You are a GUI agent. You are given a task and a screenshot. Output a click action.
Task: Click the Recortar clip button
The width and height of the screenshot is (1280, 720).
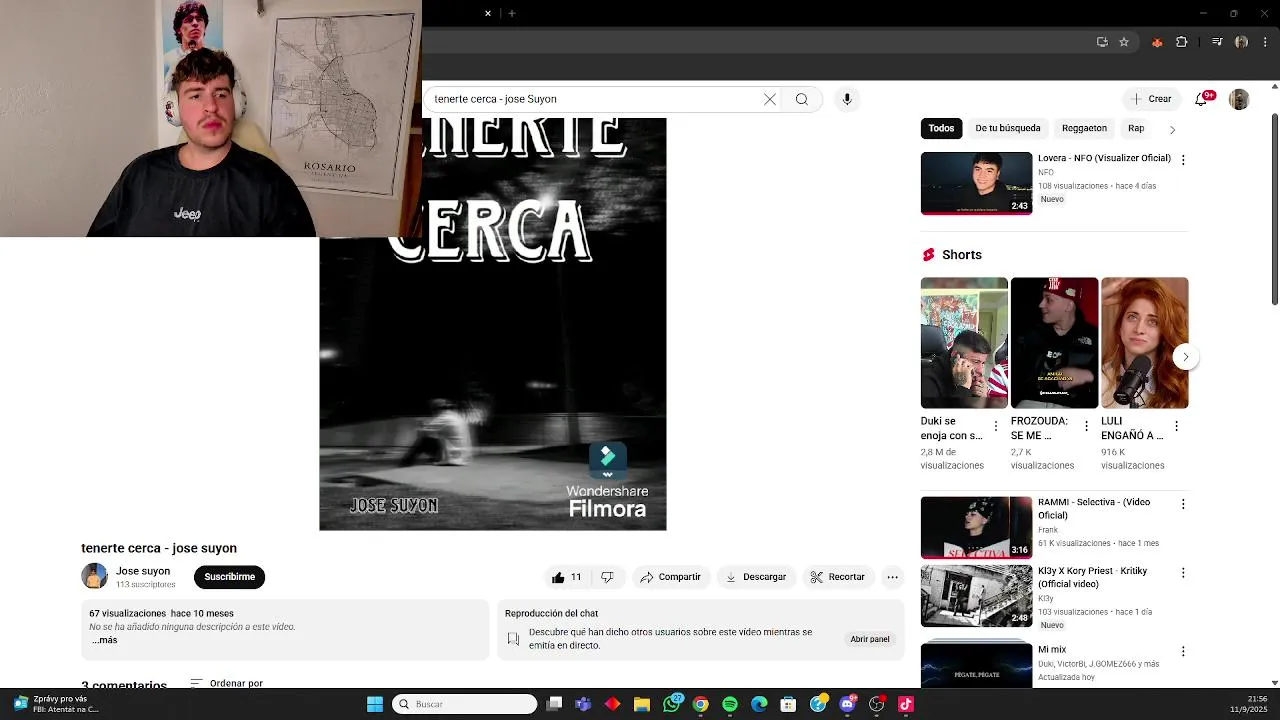pos(837,577)
